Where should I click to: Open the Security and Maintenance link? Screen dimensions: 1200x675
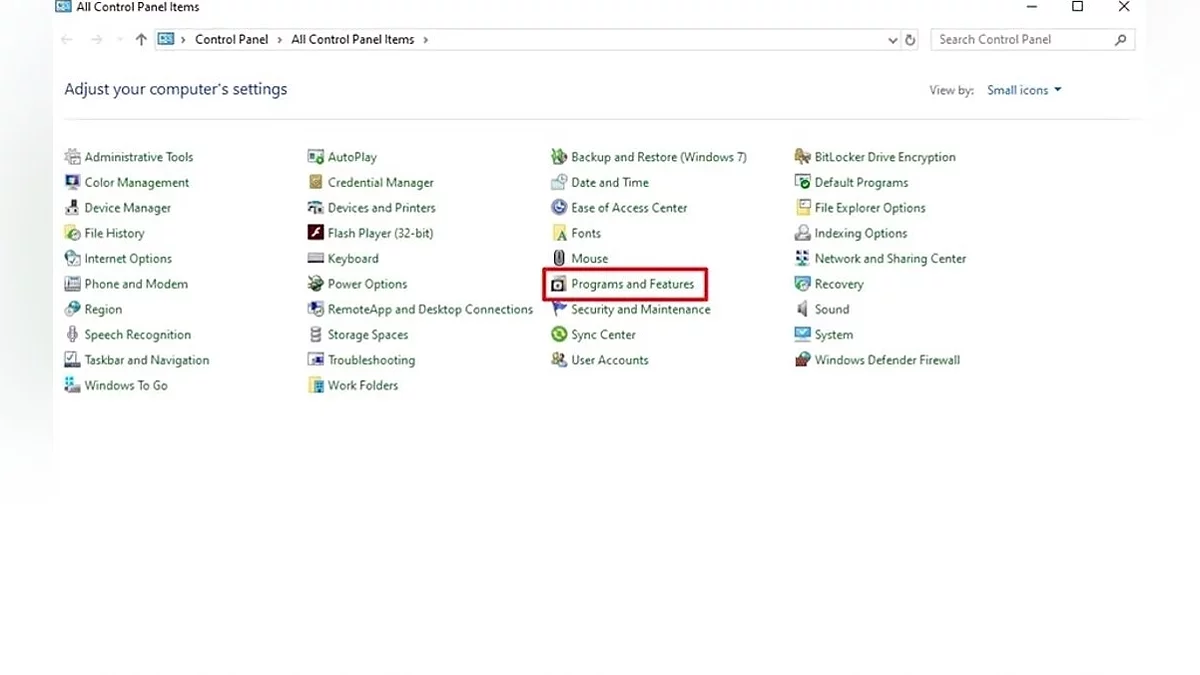pyautogui.click(x=640, y=310)
